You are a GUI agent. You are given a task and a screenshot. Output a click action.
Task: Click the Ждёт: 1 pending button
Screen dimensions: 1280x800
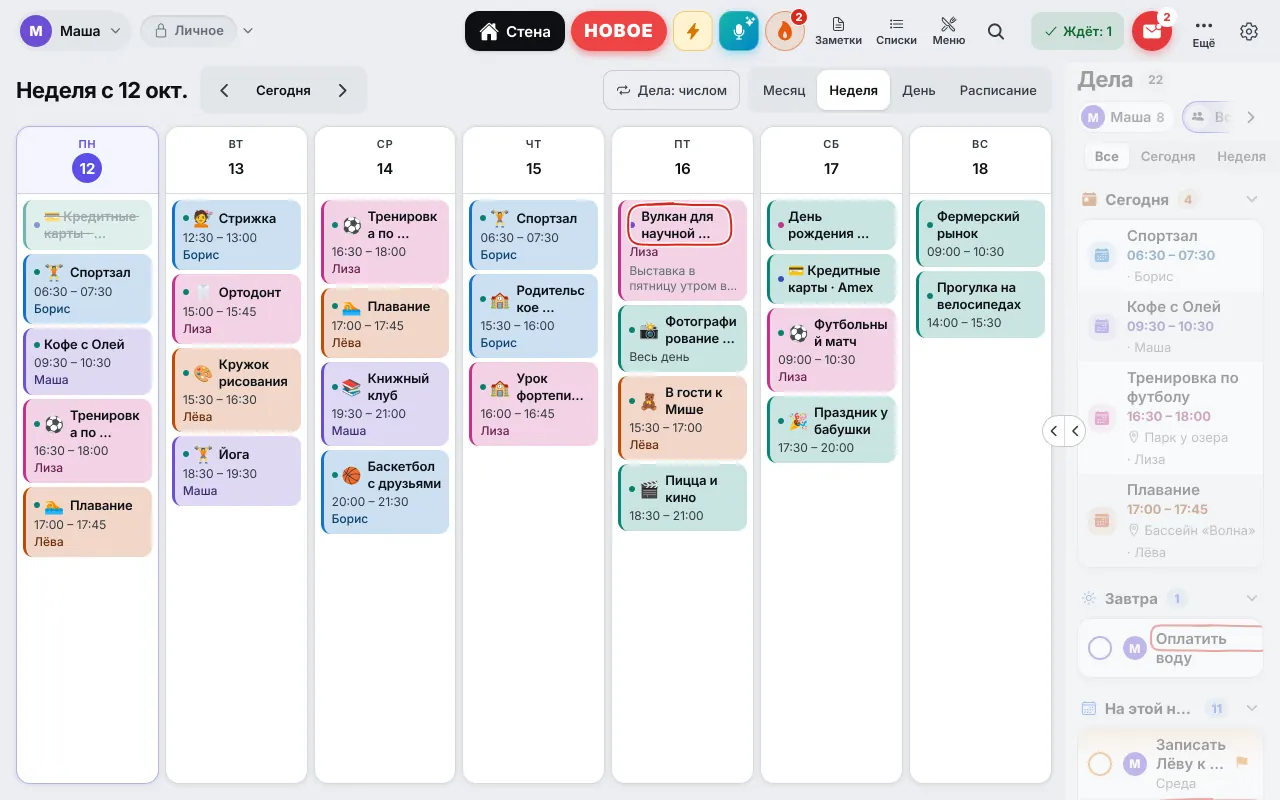pos(1078,31)
